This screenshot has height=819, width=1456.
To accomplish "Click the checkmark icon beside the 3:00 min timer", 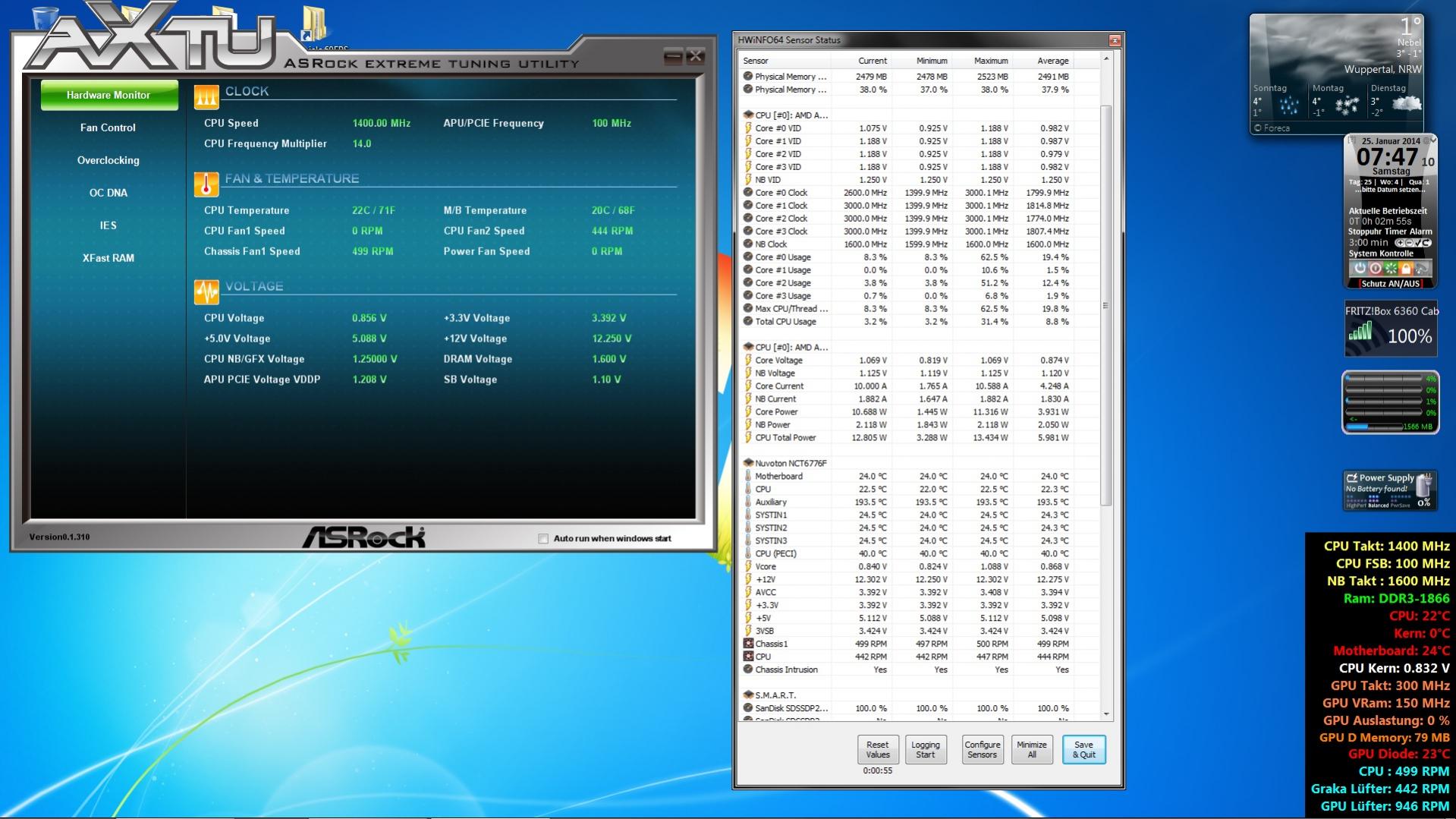I will click(x=1417, y=243).
